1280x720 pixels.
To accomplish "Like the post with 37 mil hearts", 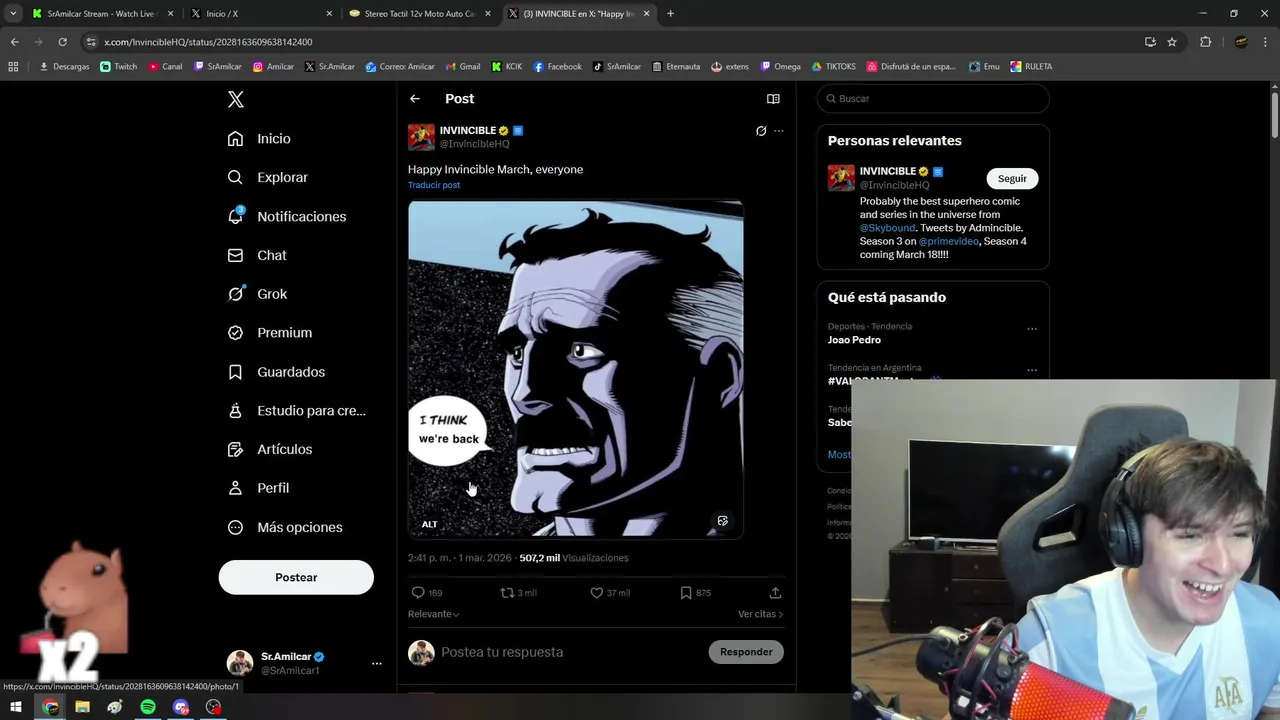I will (x=597, y=593).
